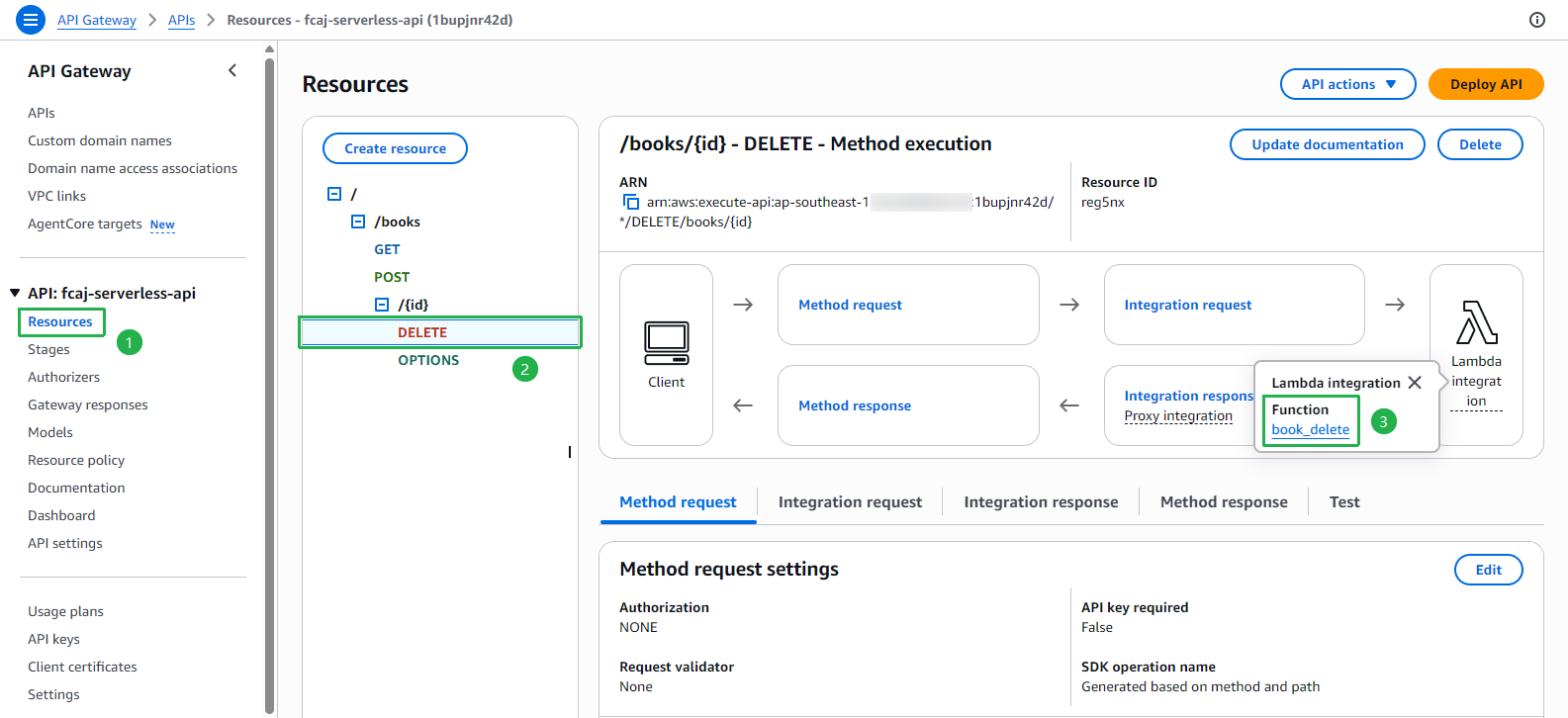This screenshot has height=718, width=1568.
Task: Open the hamburger navigation menu
Action: click(31, 20)
